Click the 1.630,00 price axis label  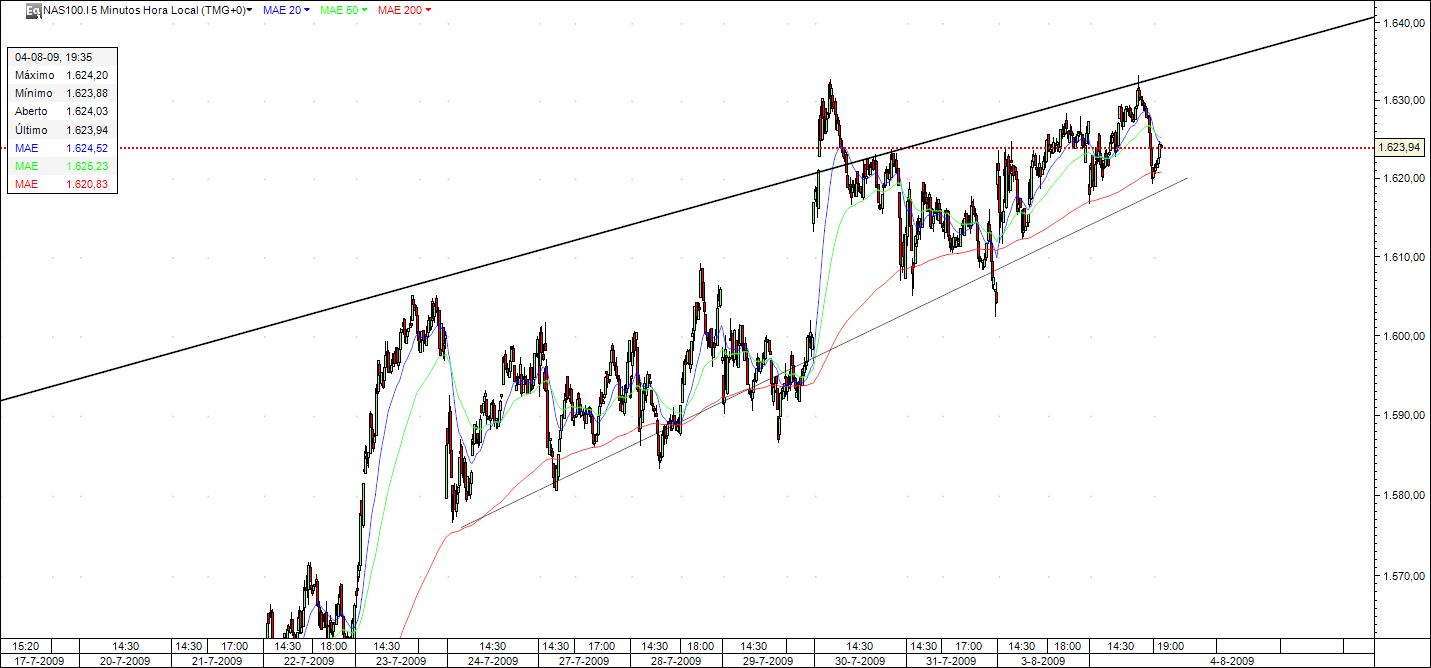[x=1402, y=100]
